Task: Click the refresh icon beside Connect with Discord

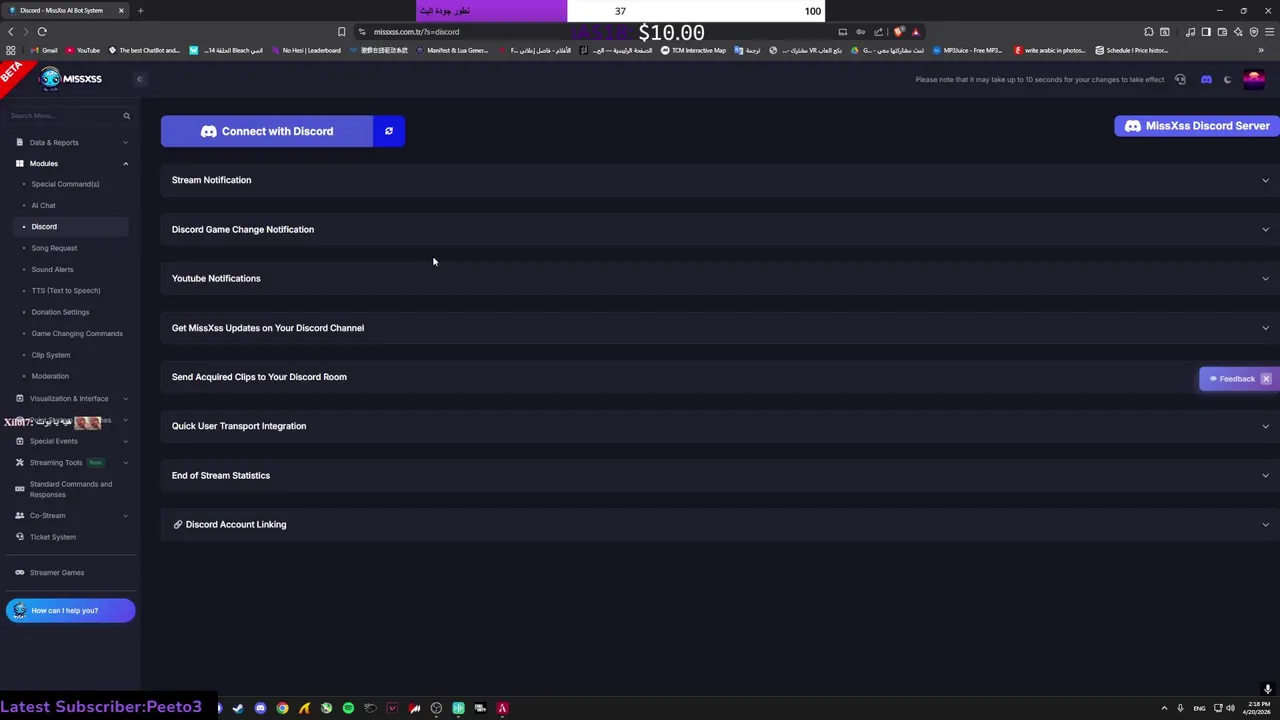Action: tap(389, 131)
